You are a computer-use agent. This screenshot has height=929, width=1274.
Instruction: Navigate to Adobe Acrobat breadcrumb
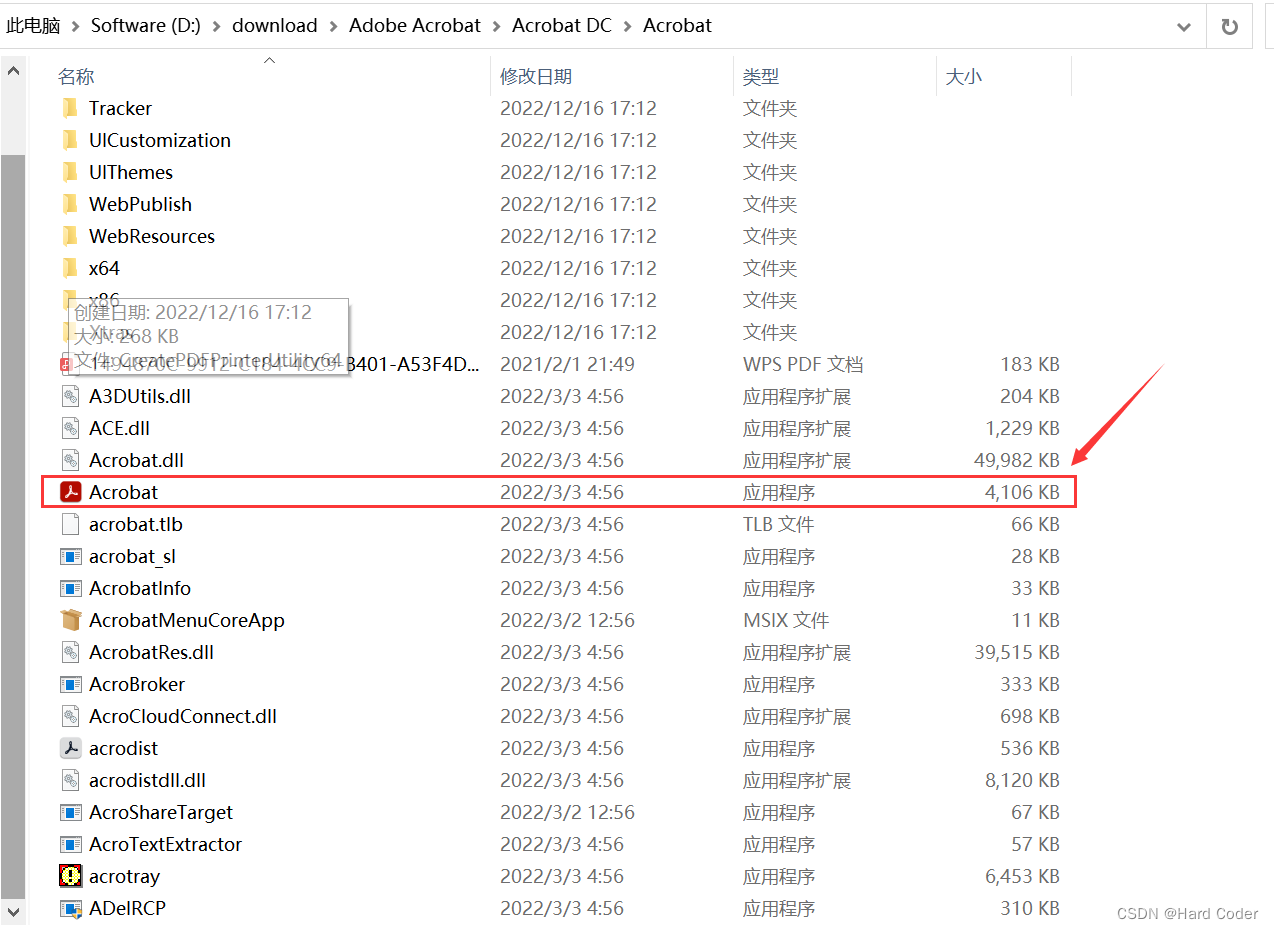tap(415, 26)
